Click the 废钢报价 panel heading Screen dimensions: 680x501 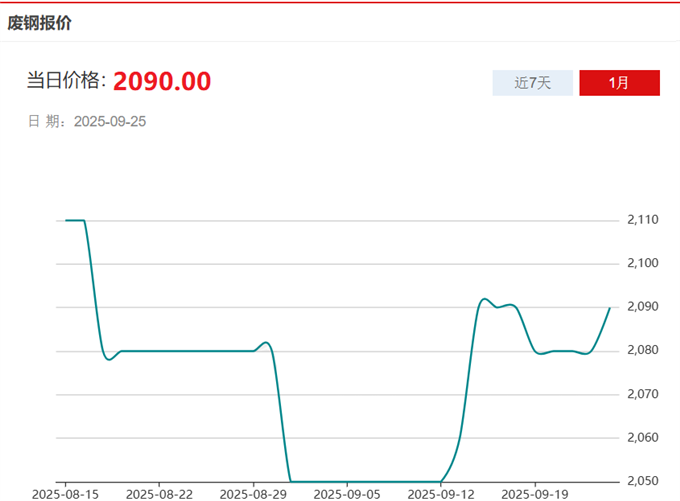pyautogui.click(x=40, y=22)
